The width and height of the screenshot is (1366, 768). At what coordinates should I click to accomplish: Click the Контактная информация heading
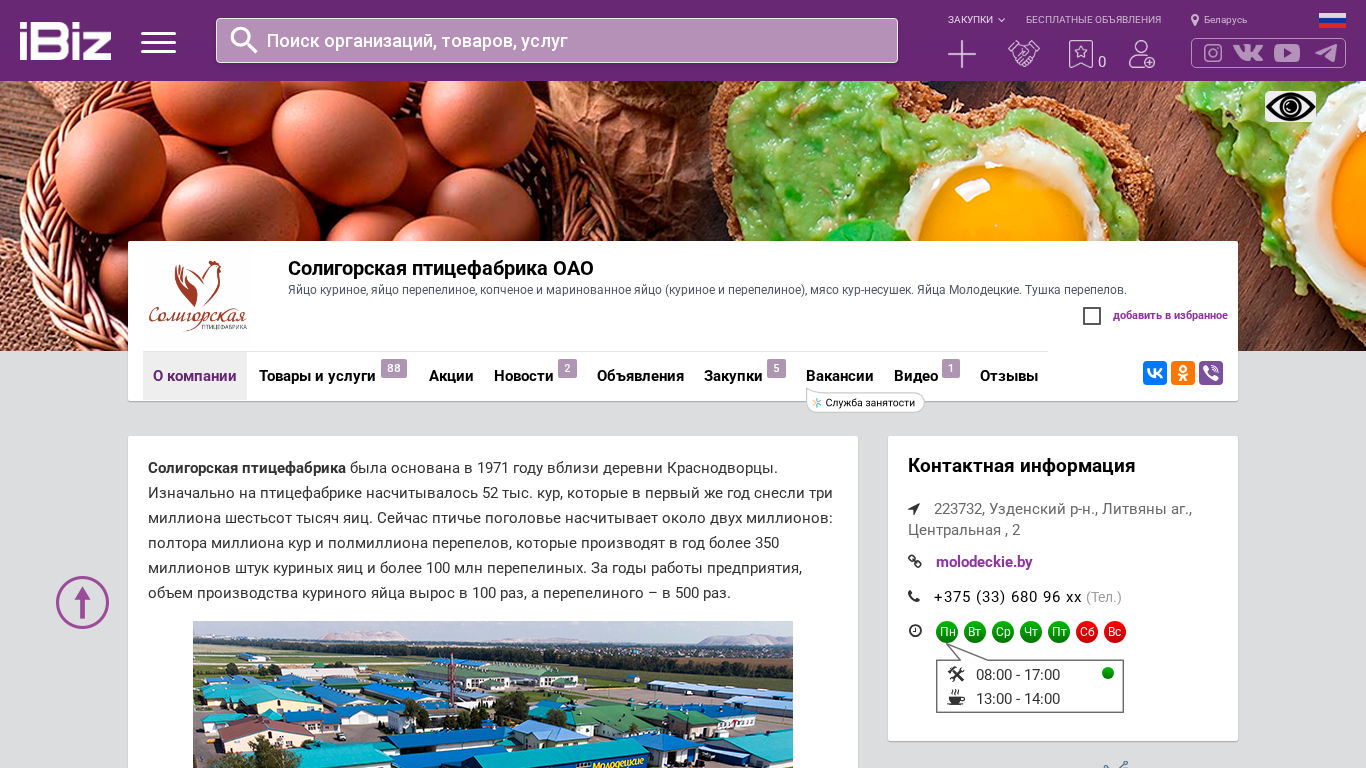coord(1022,466)
